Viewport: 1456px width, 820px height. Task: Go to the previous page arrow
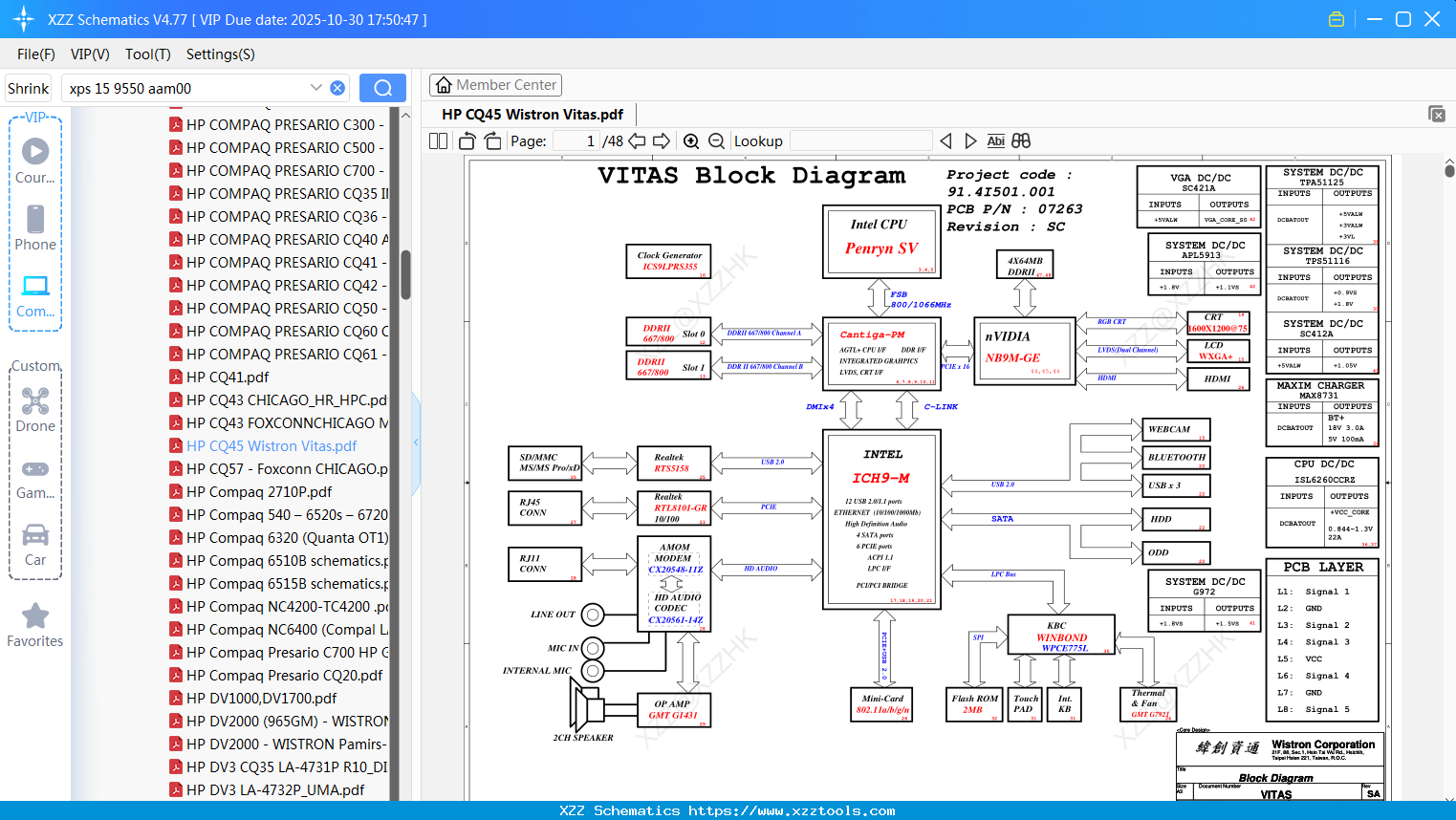pyautogui.click(x=637, y=141)
